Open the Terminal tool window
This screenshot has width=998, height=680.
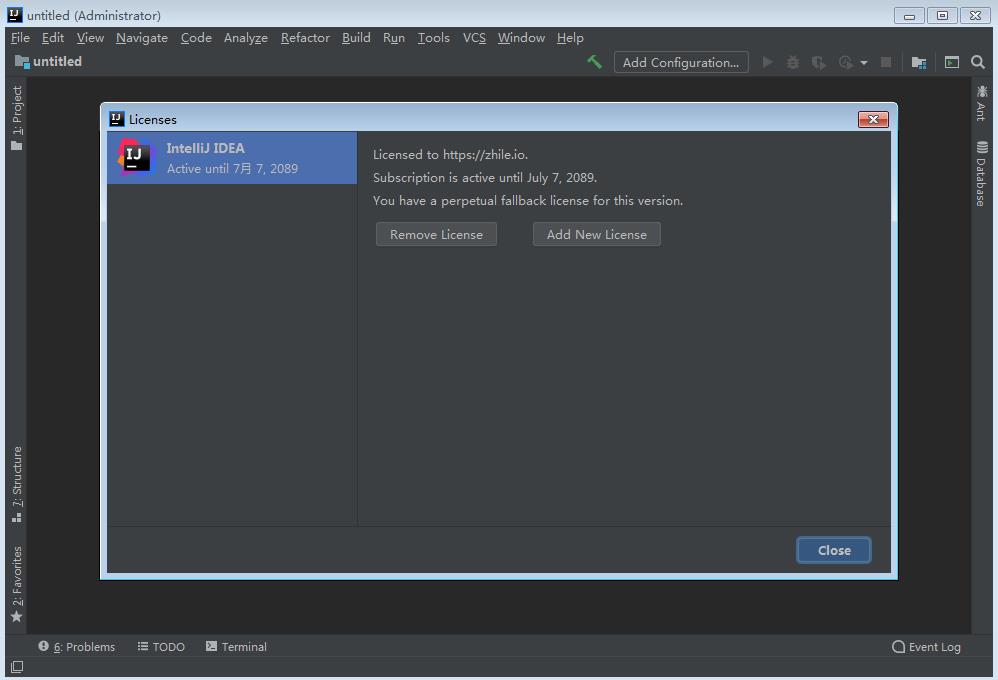click(236, 647)
